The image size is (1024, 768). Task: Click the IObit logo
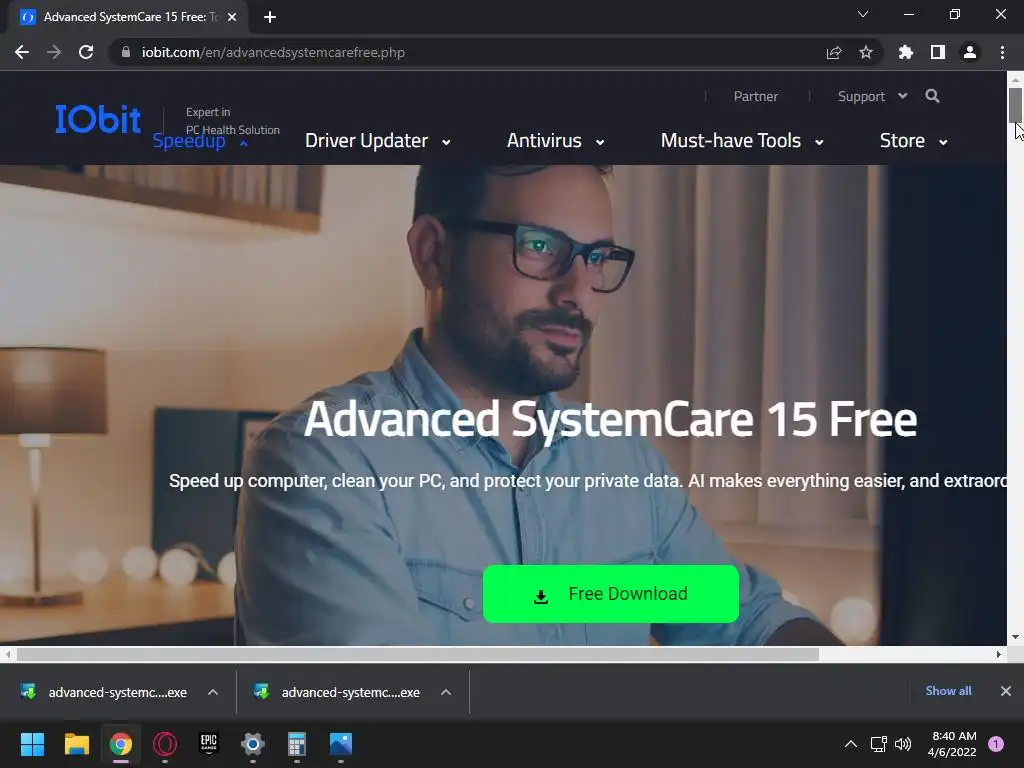click(x=98, y=119)
